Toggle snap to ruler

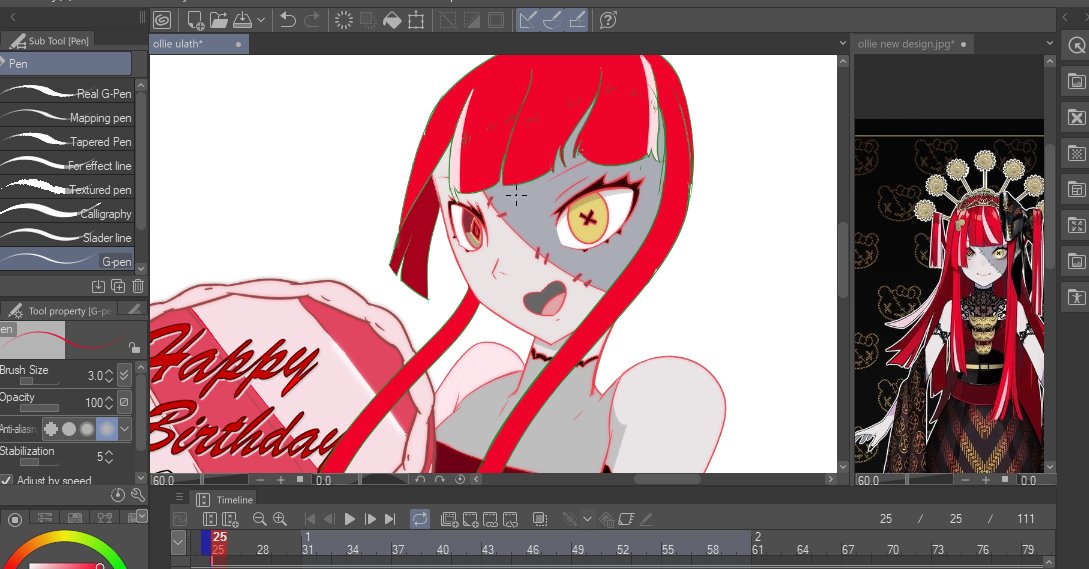point(528,20)
